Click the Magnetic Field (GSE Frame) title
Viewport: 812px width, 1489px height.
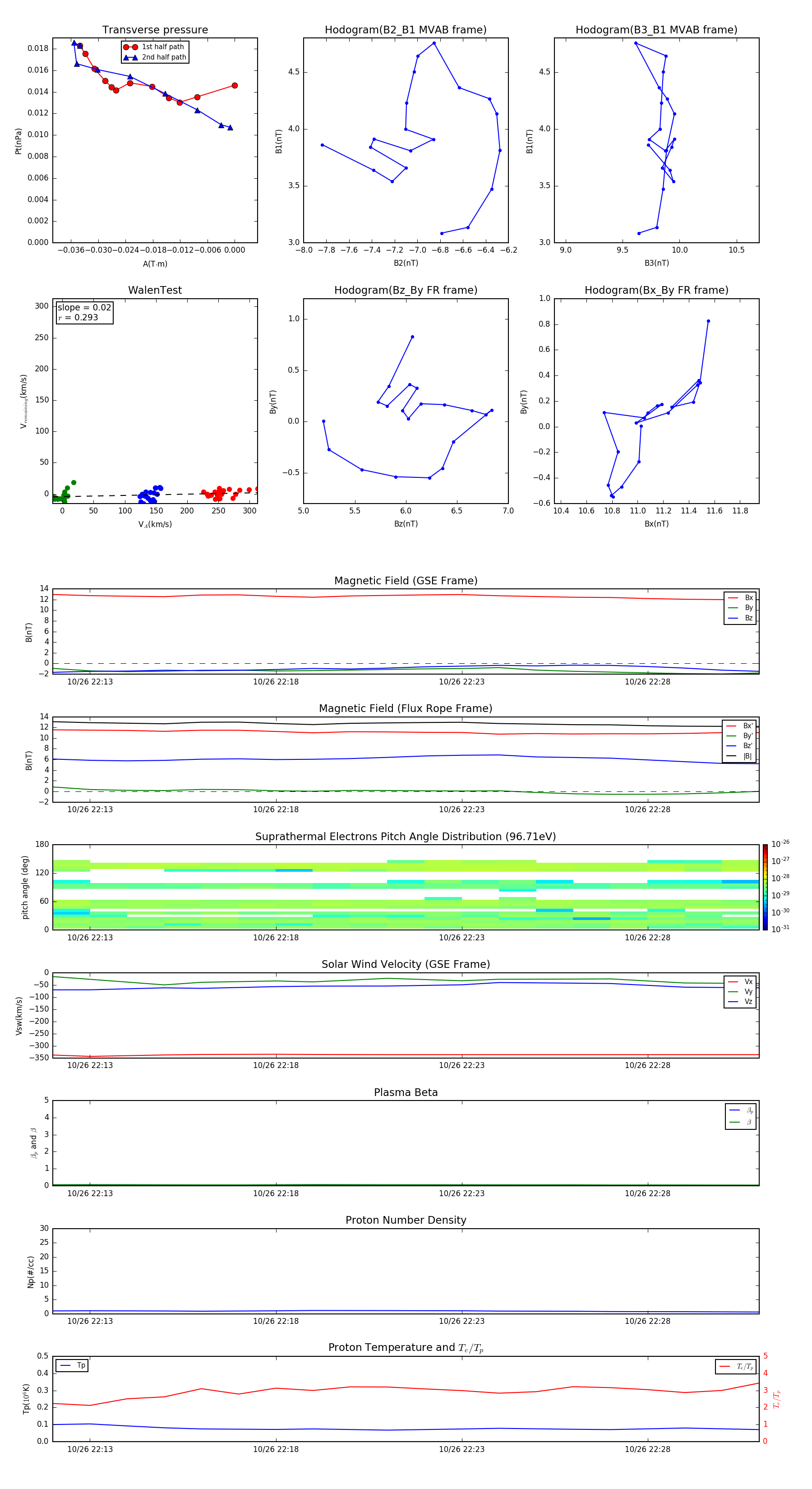point(406,581)
